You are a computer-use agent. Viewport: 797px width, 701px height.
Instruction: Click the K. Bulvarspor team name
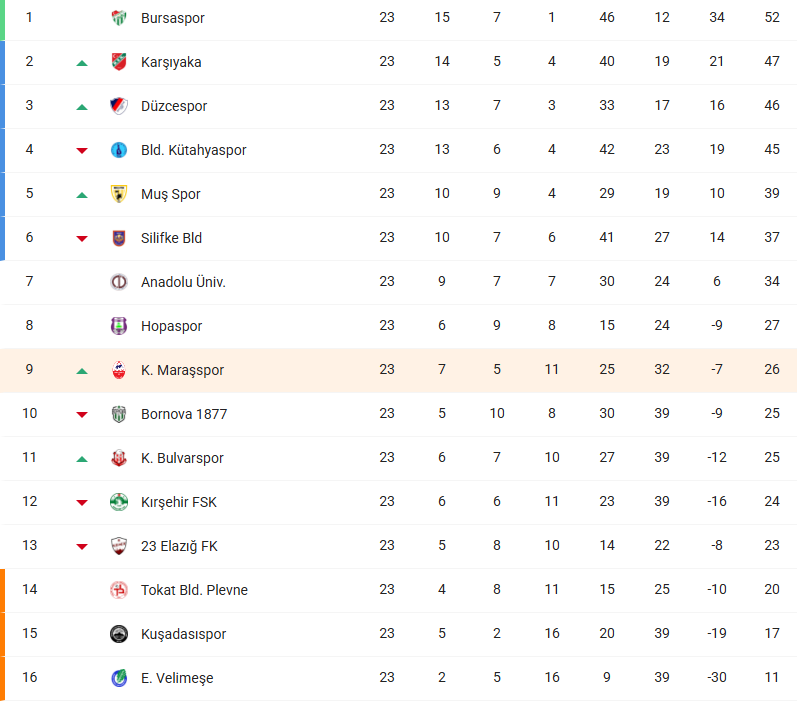click(x=182, y=458)
